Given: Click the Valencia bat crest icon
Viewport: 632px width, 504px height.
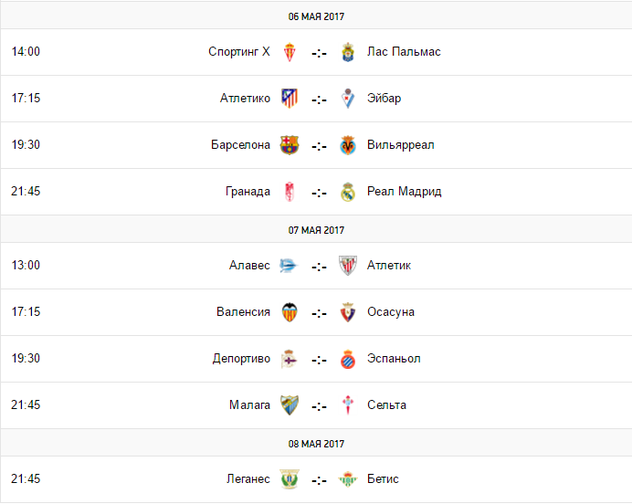Looking at the screenshot, I should (x=289, y=312).
